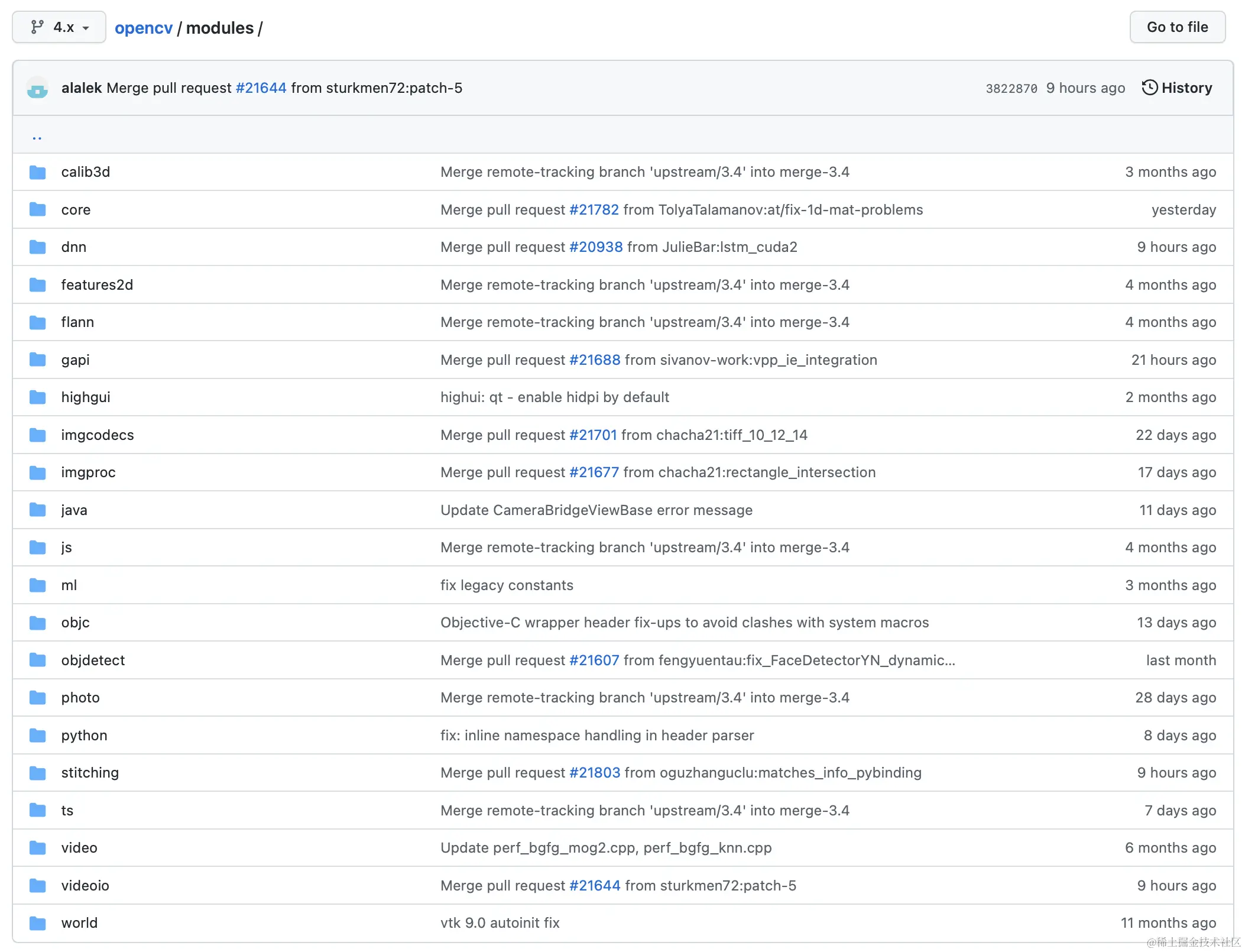This screenshot has height=952, width=1245.
Task: Open commit hash 3822870
Action: 1011,89
